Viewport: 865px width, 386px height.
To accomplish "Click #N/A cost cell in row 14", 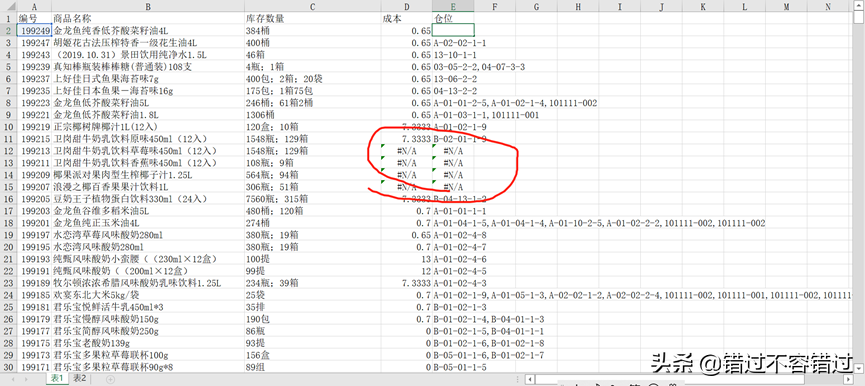I will click(407, 175).
